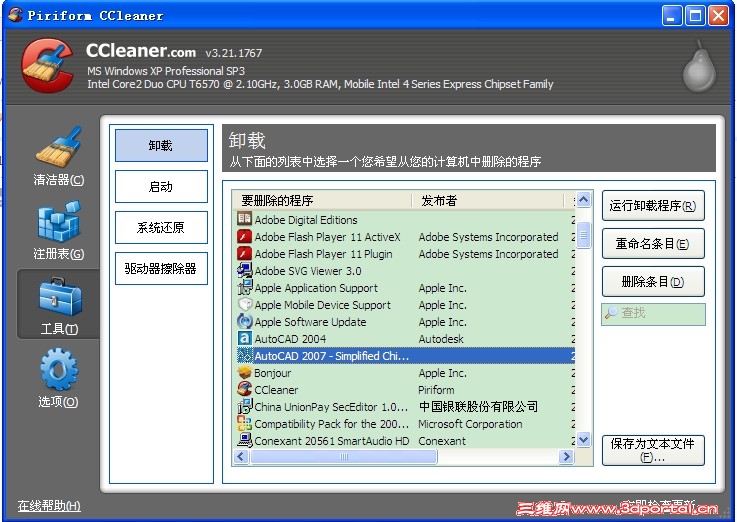Select the Bonjour row
Viewport: 737px width, 522px height.
(x=404, y=372)
